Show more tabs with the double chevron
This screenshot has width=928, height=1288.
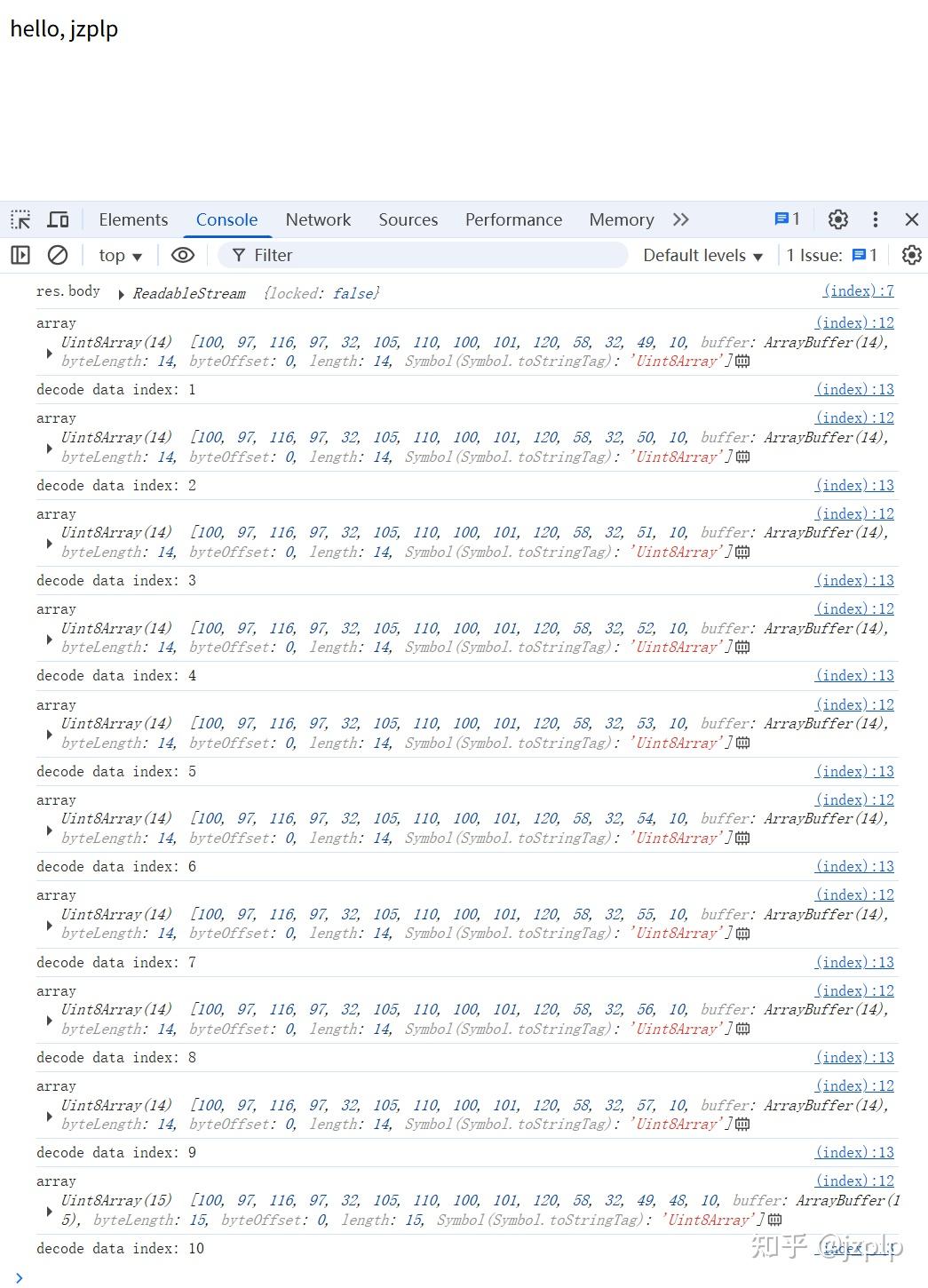(x=681, y=219)
